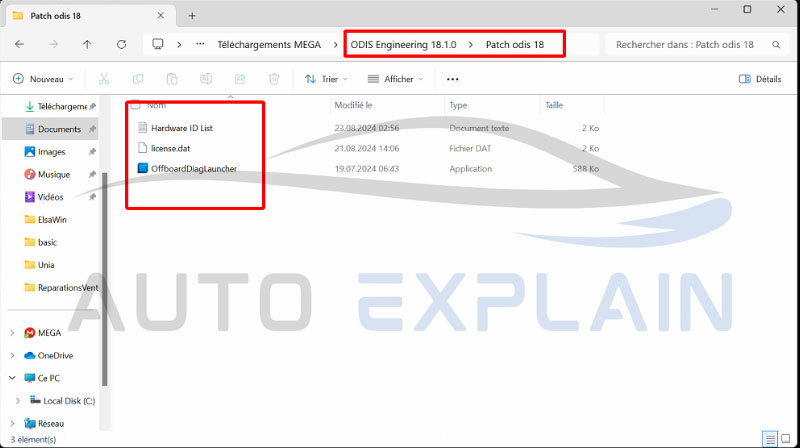Screen dimensions: 800x448
Task: Switch to large thumbnails view icon
Action: (x=786, y=438)
